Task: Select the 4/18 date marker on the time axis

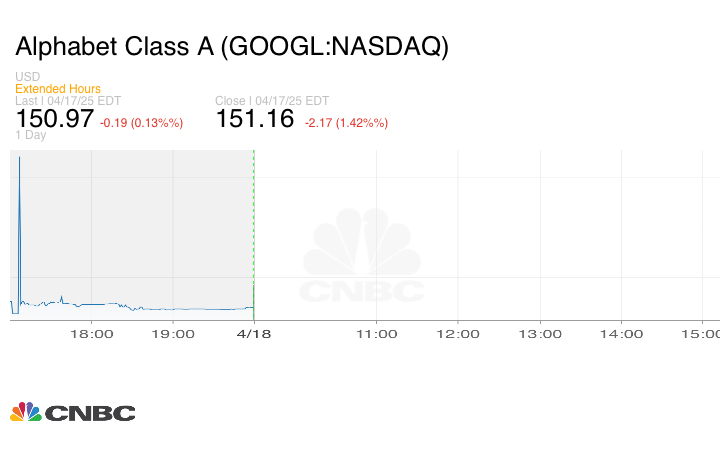Action: point(254,334)
